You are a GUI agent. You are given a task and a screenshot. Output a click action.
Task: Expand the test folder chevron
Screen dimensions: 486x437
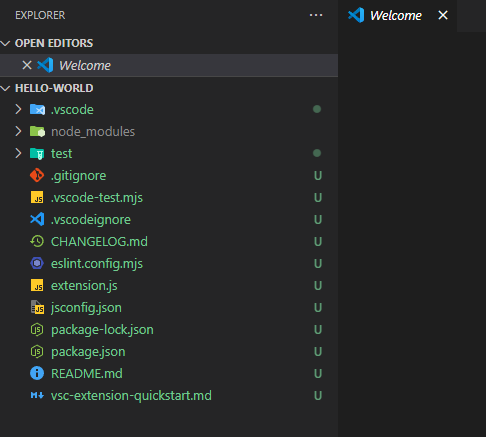coord(18,153)
